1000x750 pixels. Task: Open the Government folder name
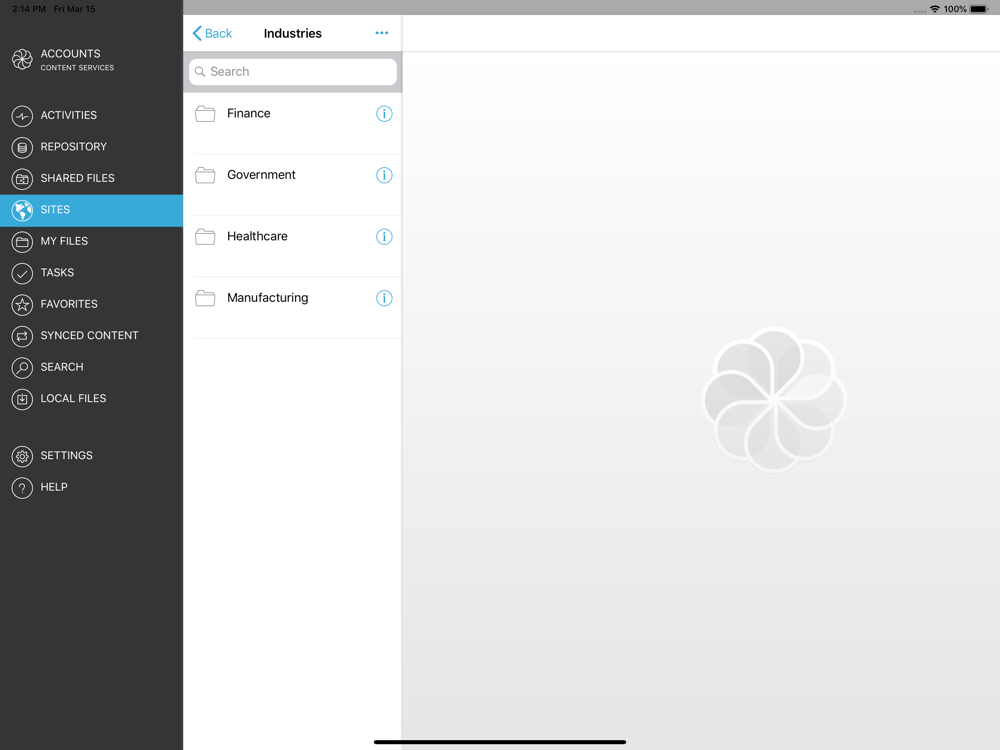click(x=261, y=175)
